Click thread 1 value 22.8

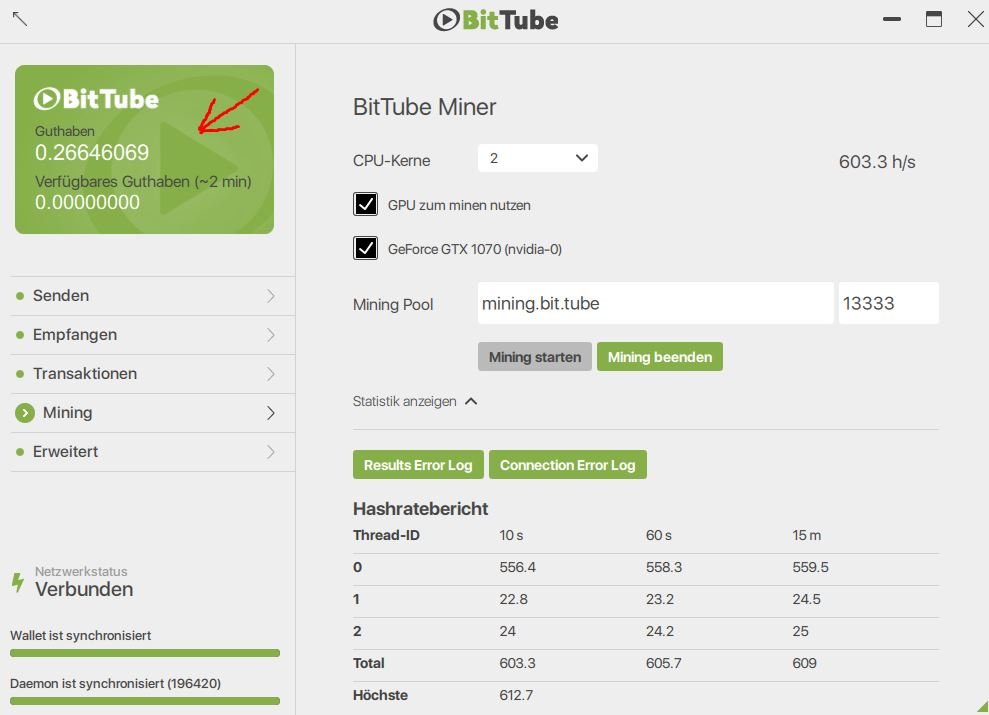point(513,599)
